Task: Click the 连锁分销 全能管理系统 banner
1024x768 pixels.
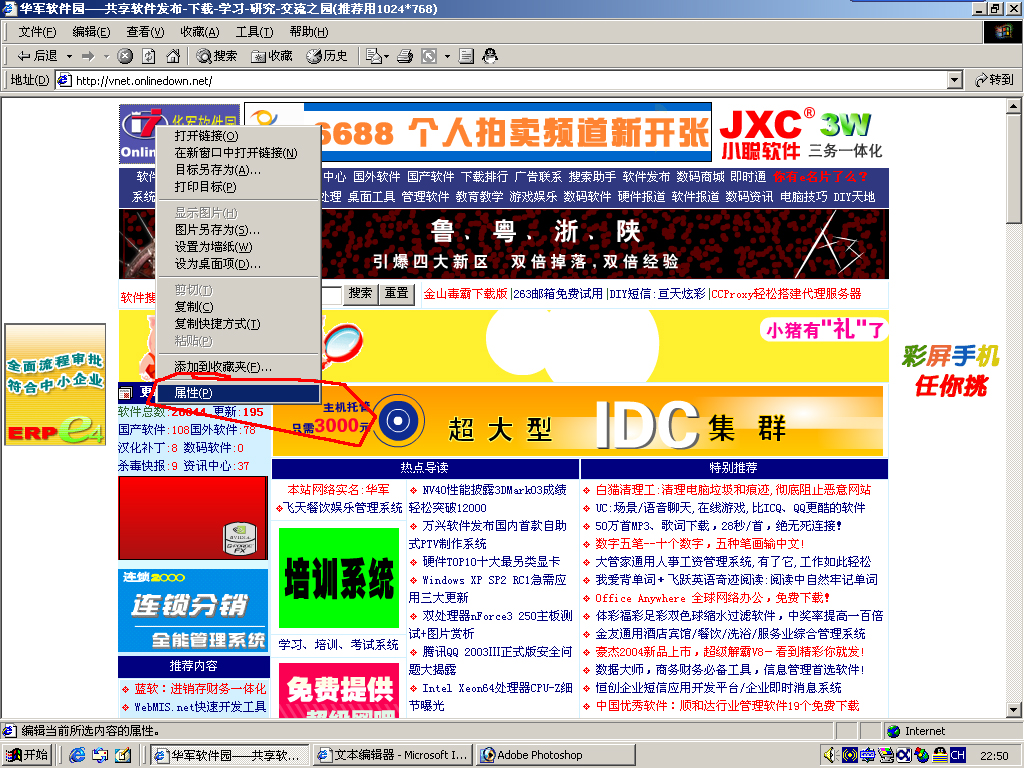Action: (x=193, y=611)
